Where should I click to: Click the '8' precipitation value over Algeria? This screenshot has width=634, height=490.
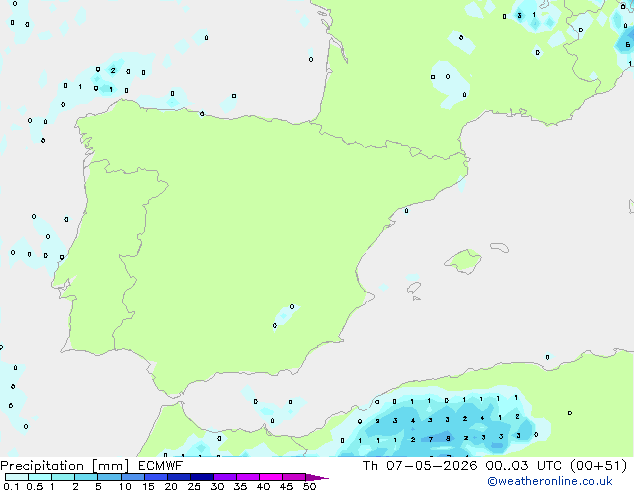point(448,438)
